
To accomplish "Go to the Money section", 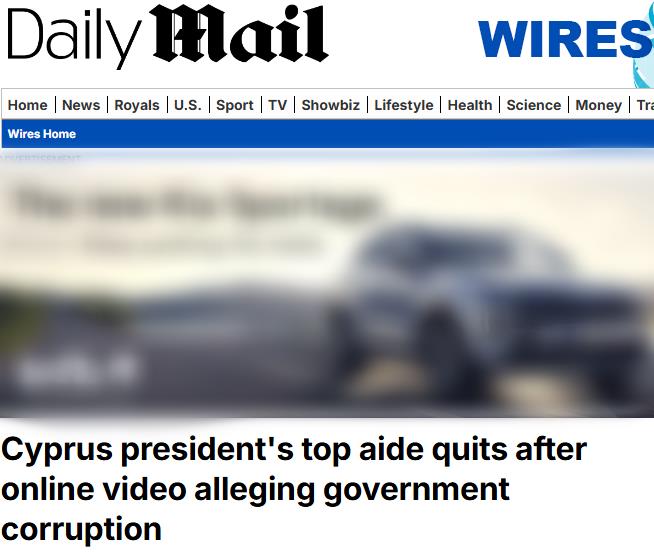I will pos(599,105).
